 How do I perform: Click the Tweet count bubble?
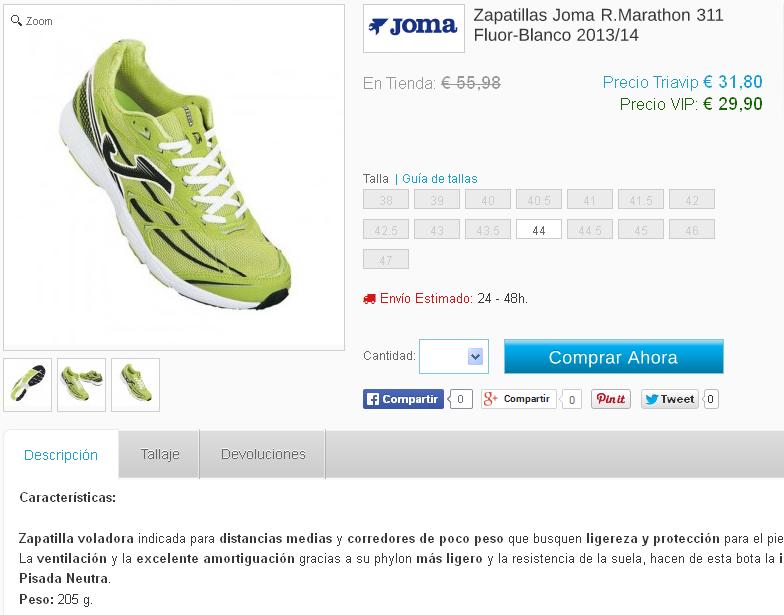click(x=710, y=399)
